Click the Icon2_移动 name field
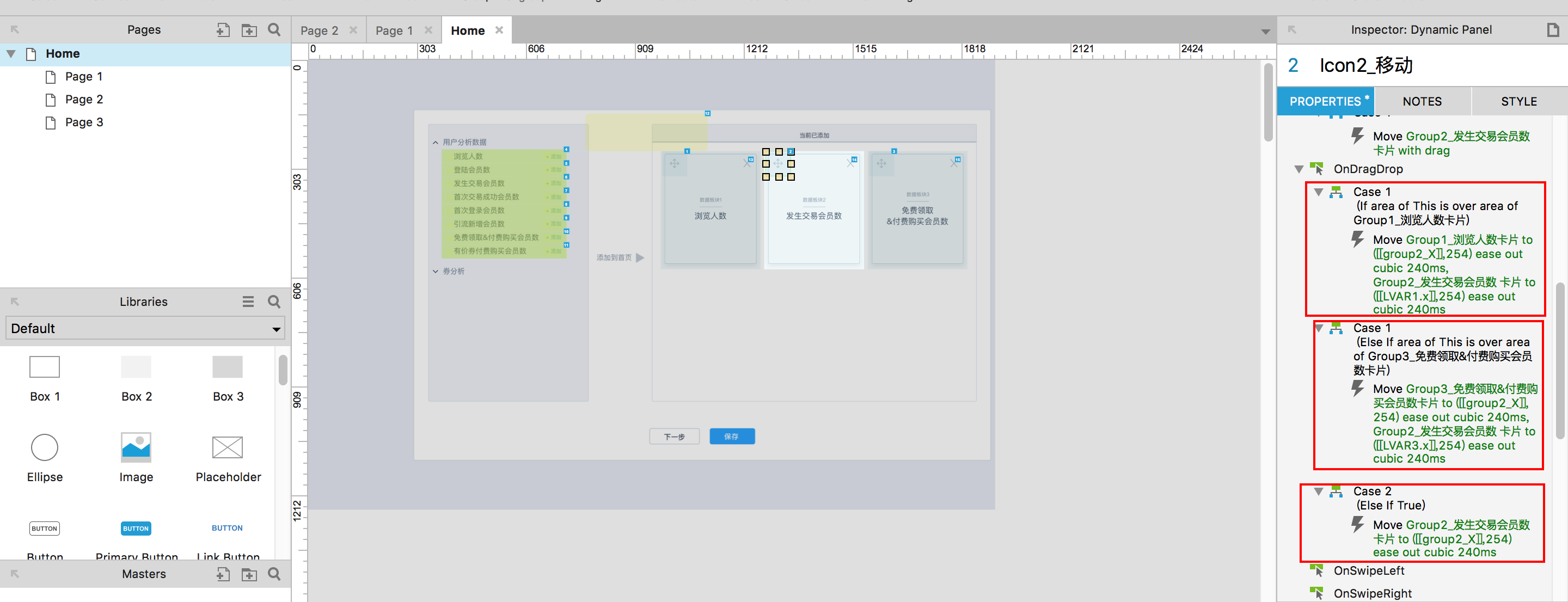Viewport: 1568px width, 602px height. (x=1365, y=65)
